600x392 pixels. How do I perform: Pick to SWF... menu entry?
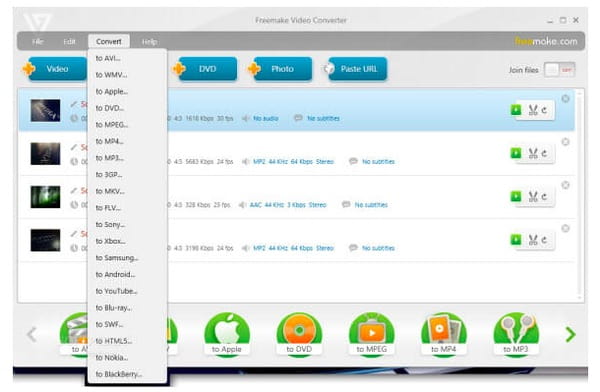tap(127, 324)
